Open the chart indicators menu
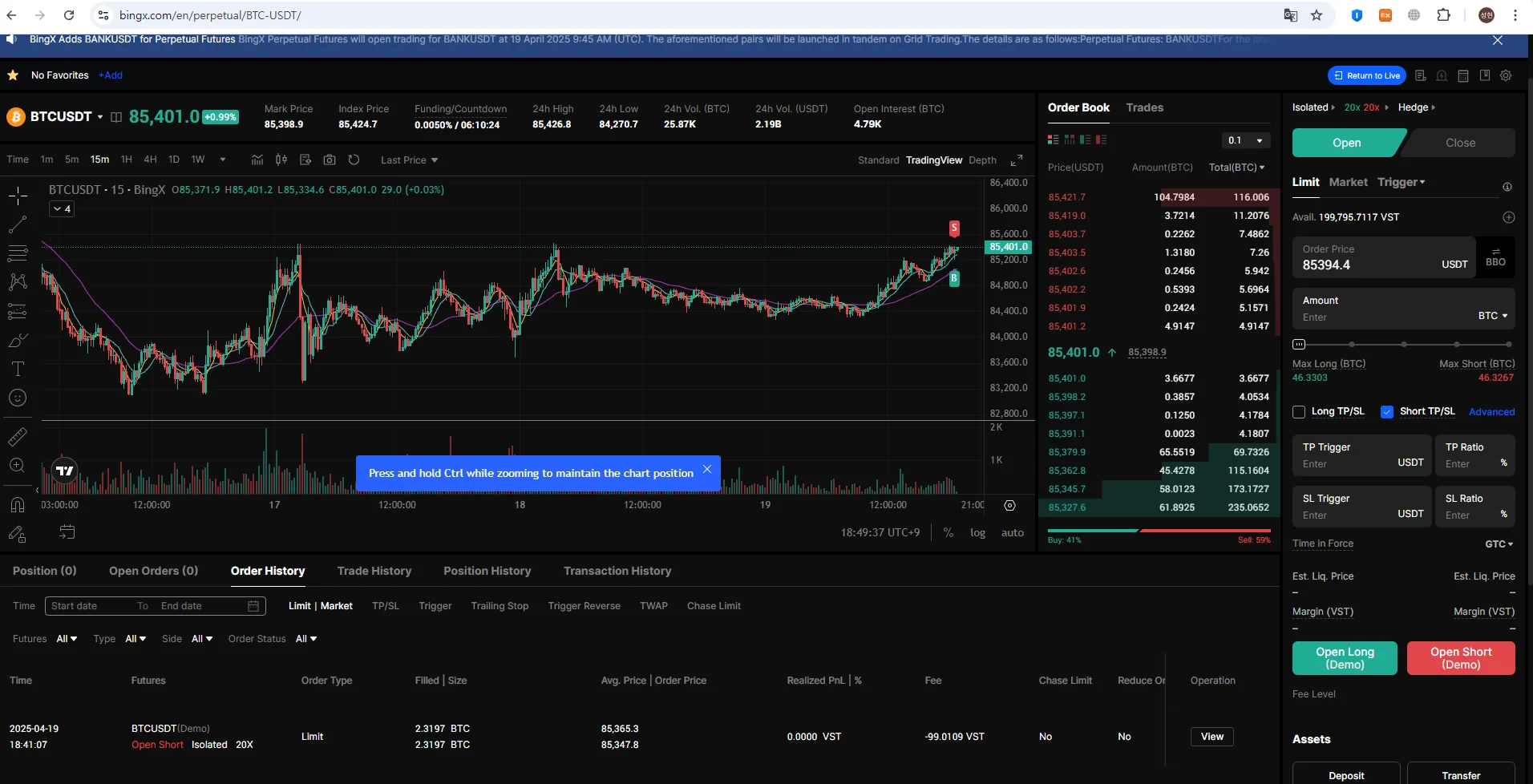Viewport: 1533px width, 784px height. pyautogui.click(x=257, y=160)
